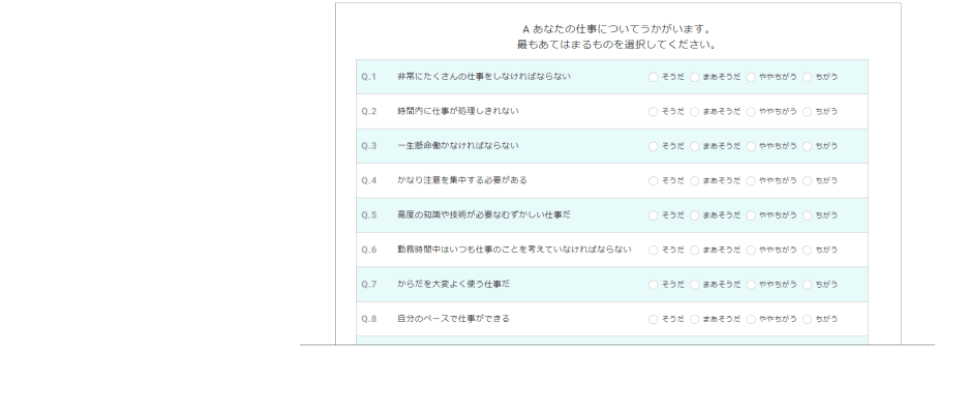Select 'そうだ' for Q.1 非常にたくさんの仕事
The image size is (955, 410).
point(653,76)
